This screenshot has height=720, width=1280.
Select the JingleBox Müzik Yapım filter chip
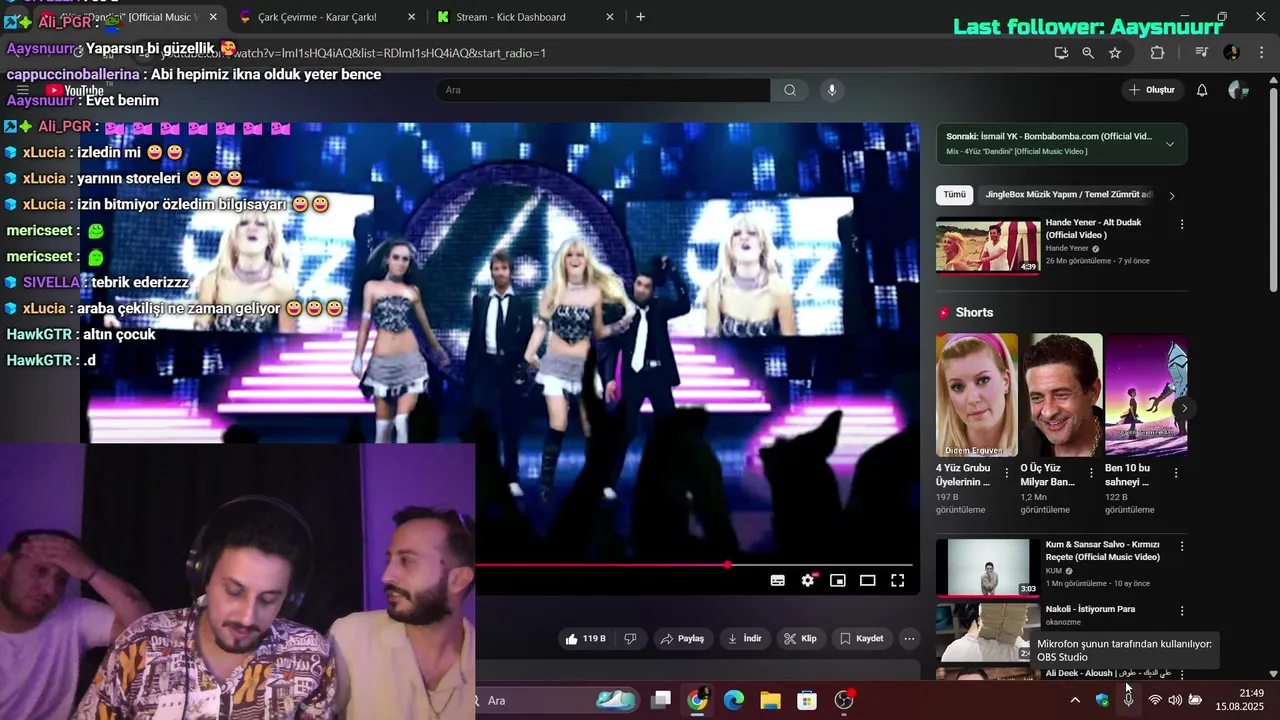pos(1068,195)
